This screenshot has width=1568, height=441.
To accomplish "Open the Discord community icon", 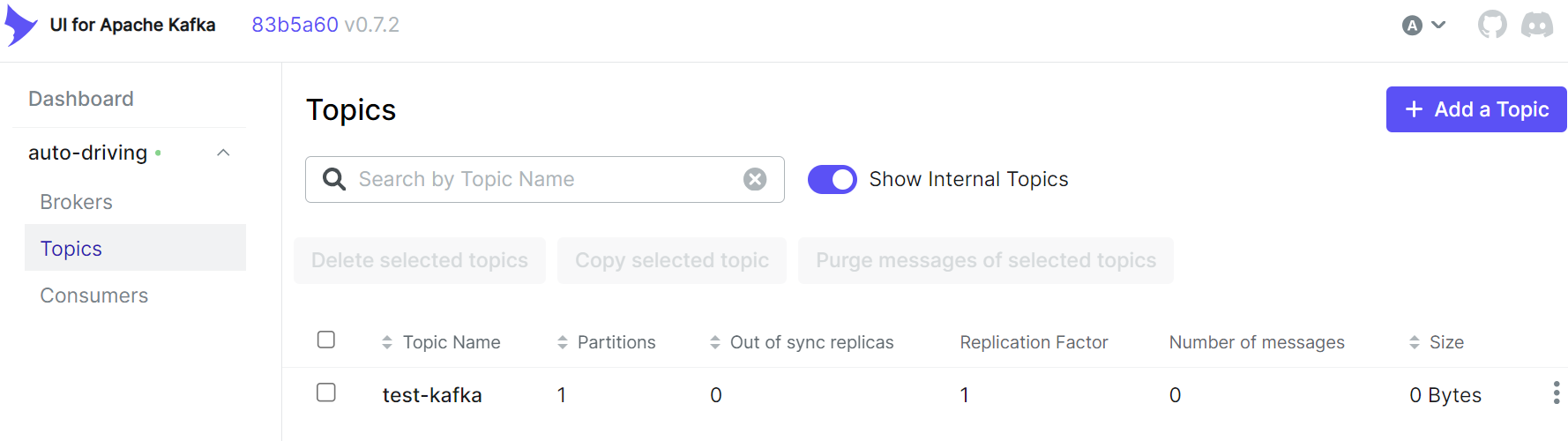I will coord(1537,25).
